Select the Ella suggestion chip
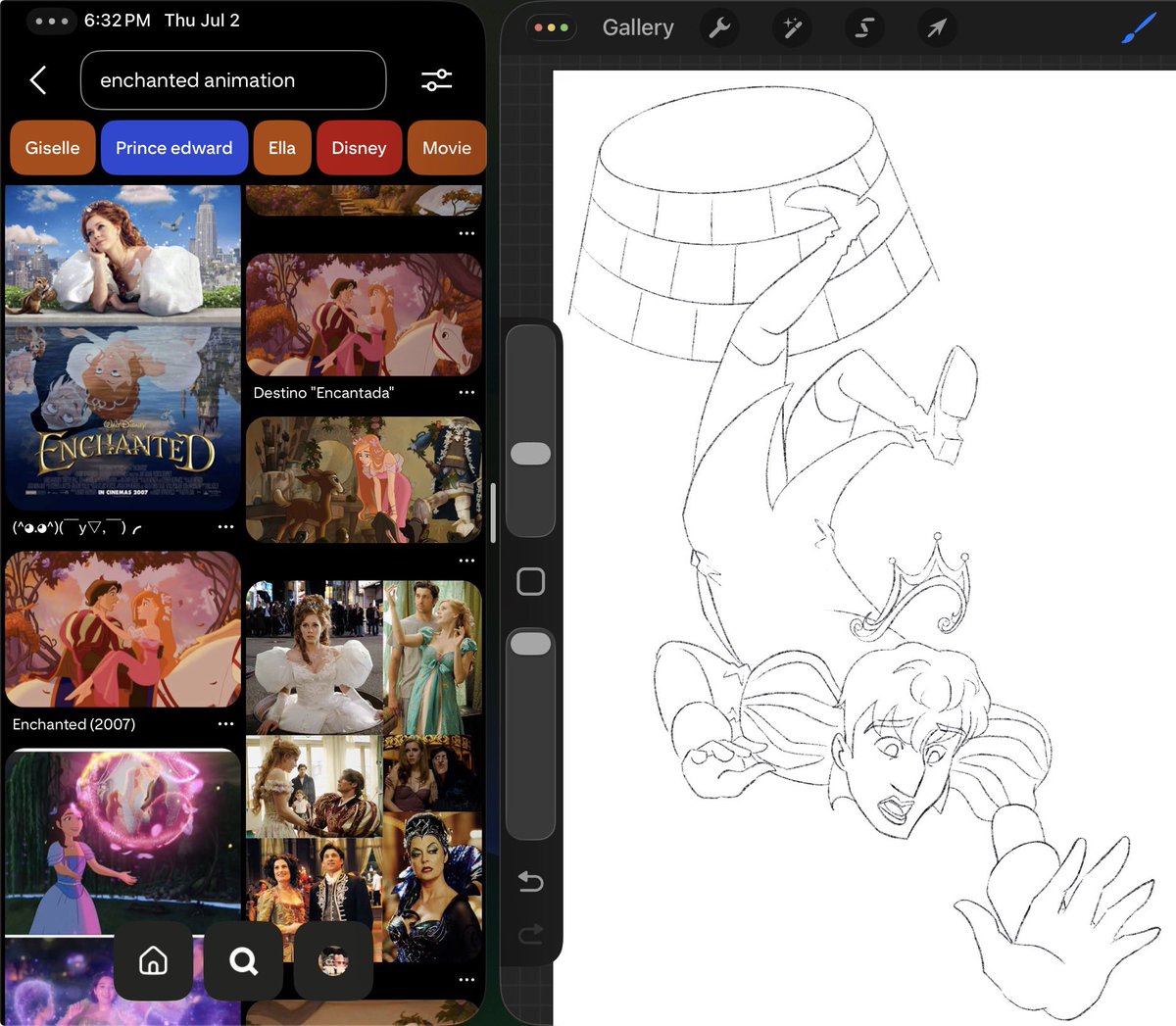Image resolution: width=1176 pixels, height=1026 pixels. (282, 148)
